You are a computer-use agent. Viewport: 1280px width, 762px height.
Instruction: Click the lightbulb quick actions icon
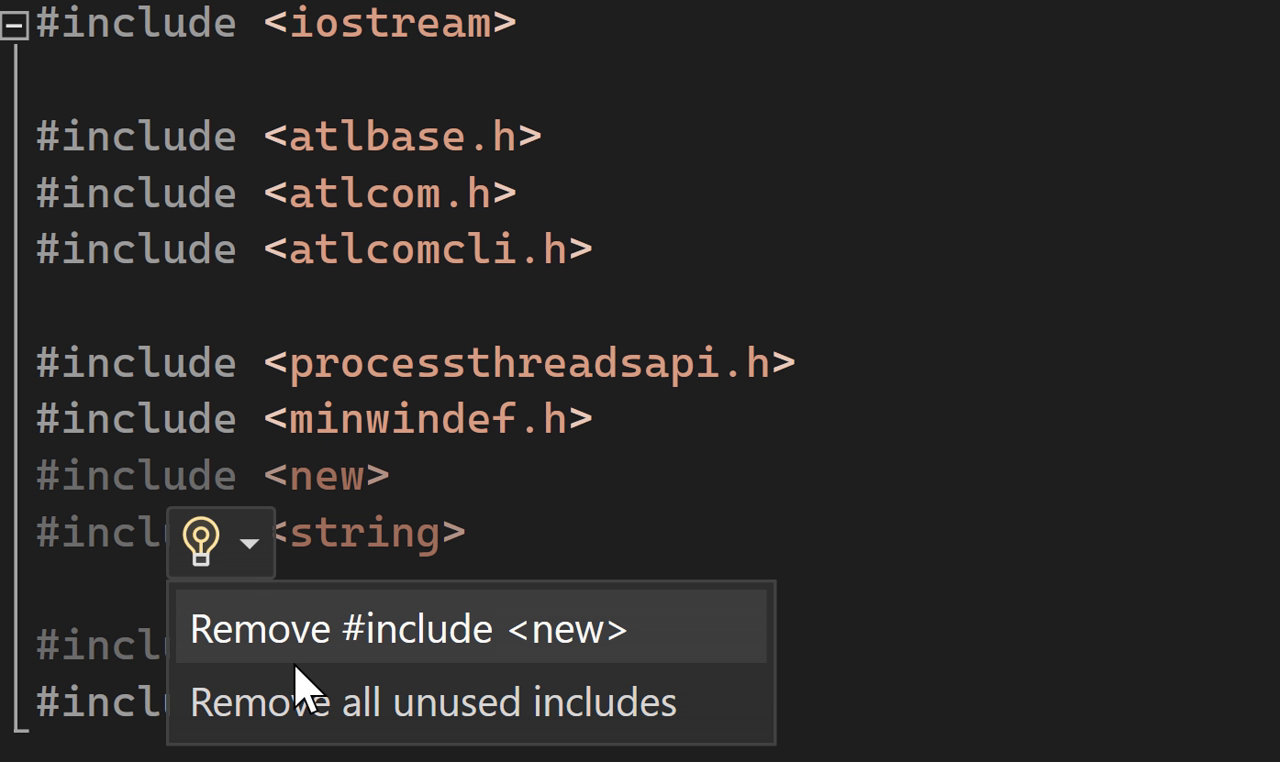pyautogui.click(x=201, y=542)
